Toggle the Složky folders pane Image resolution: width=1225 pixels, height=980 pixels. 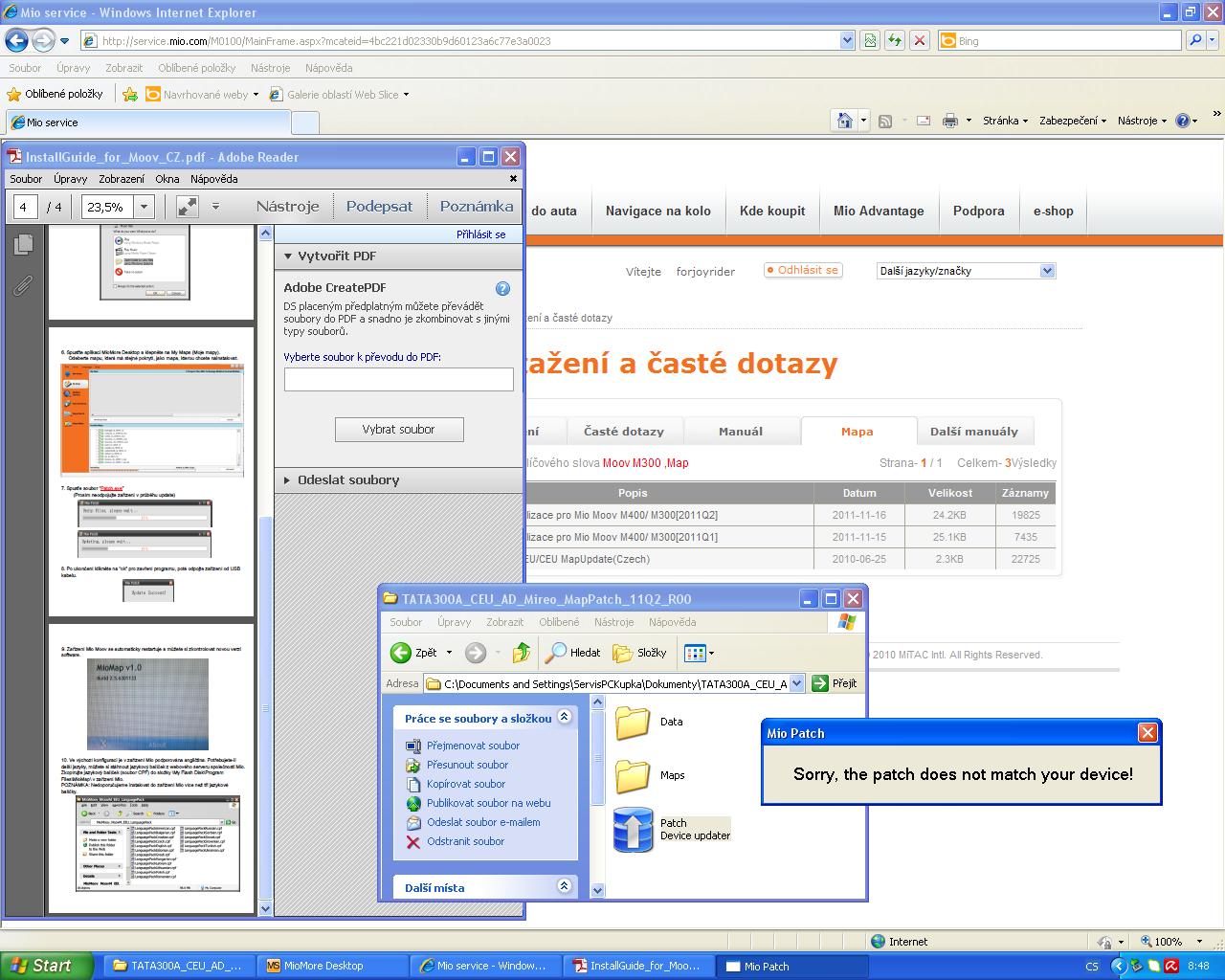click(639, 653)
